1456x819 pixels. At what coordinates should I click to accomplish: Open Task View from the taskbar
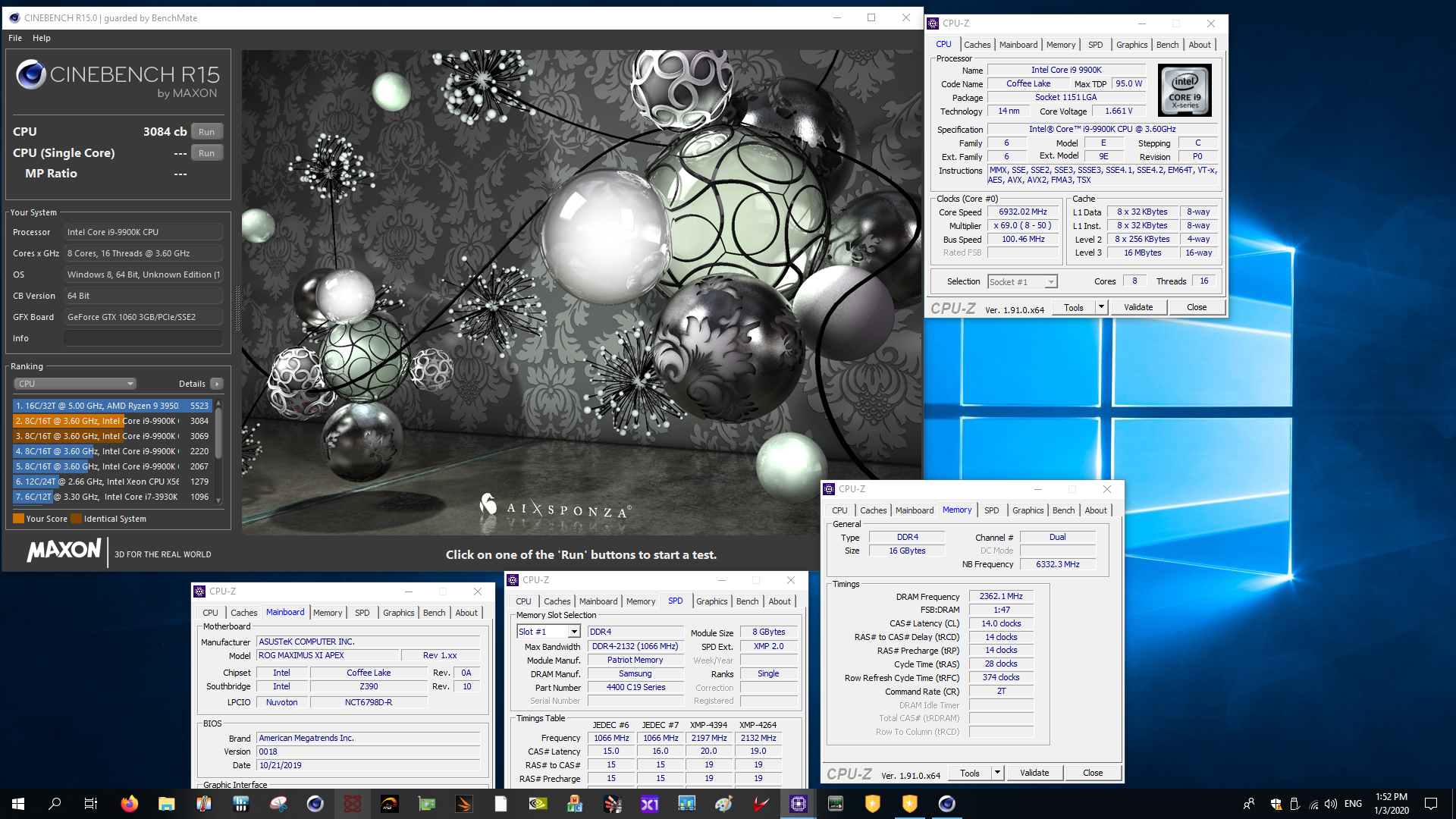coord(91,804)
